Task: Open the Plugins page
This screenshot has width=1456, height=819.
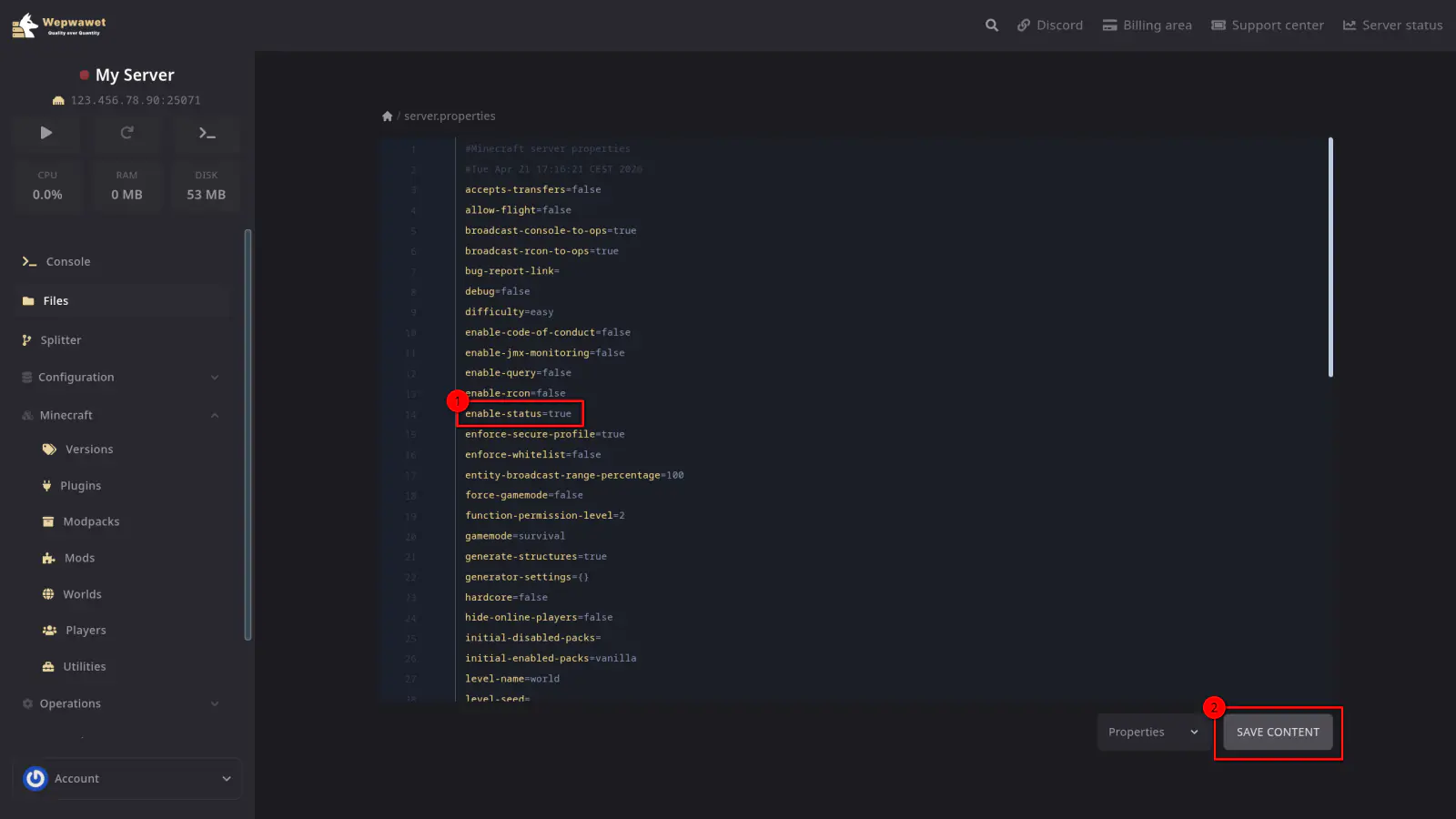Action: [x=80, y=486]
